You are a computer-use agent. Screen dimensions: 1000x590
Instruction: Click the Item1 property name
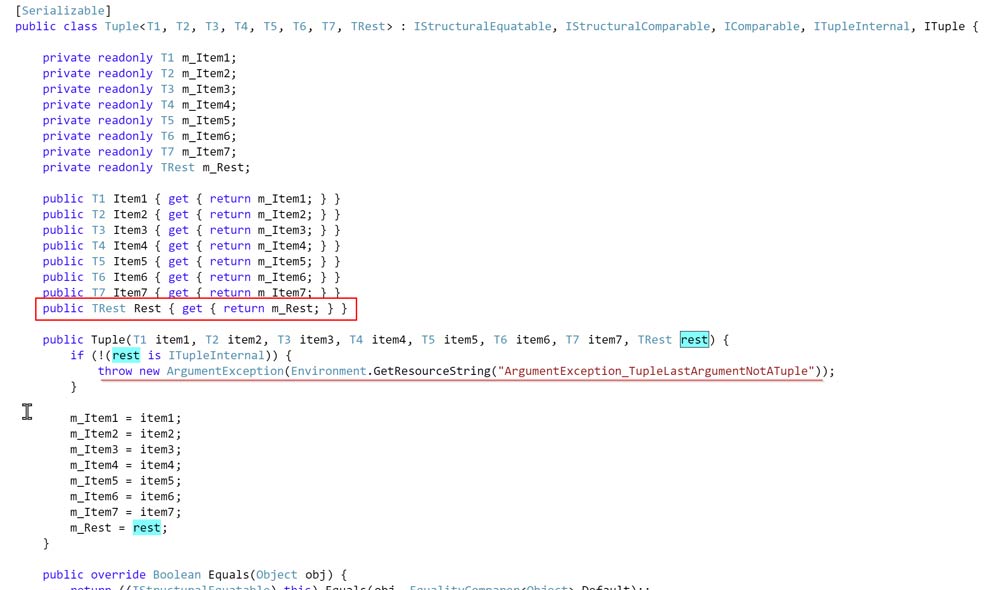pyautogui.click(x=130, y=199)
